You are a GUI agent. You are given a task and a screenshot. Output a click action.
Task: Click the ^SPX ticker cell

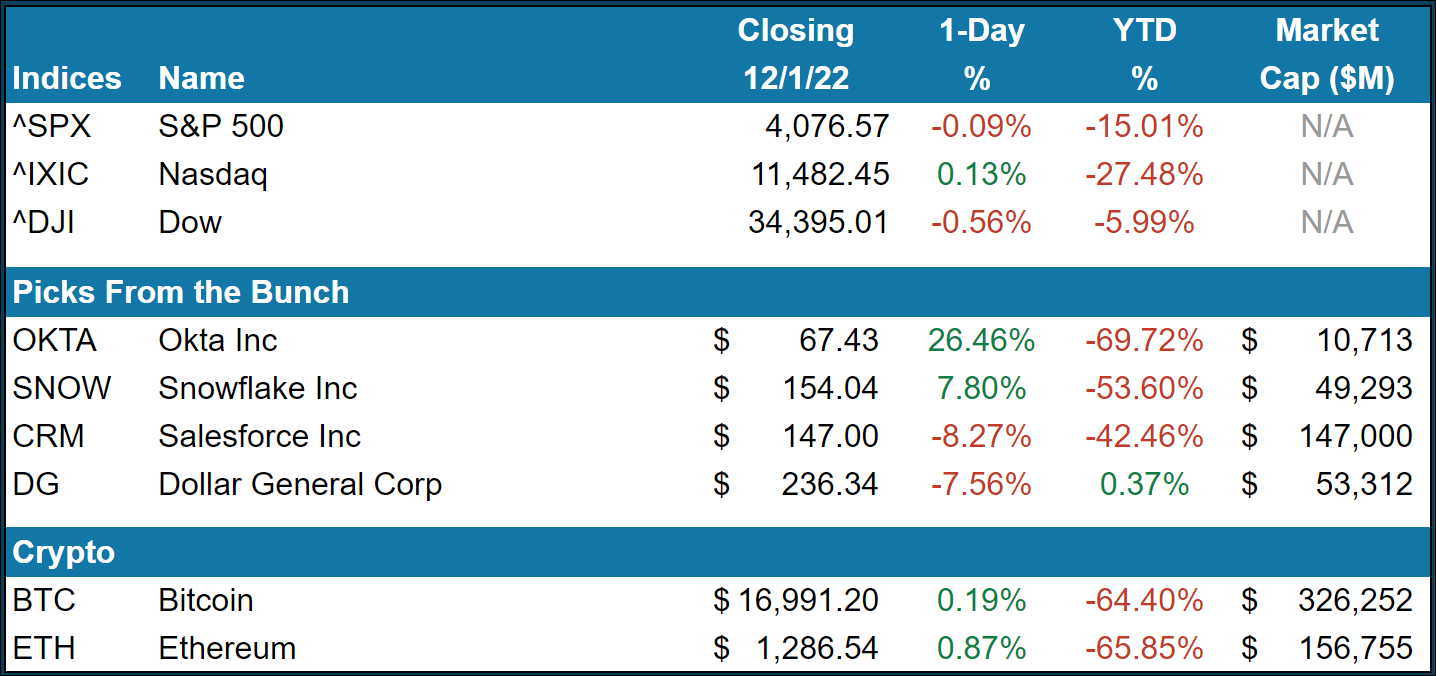[51, 126]
